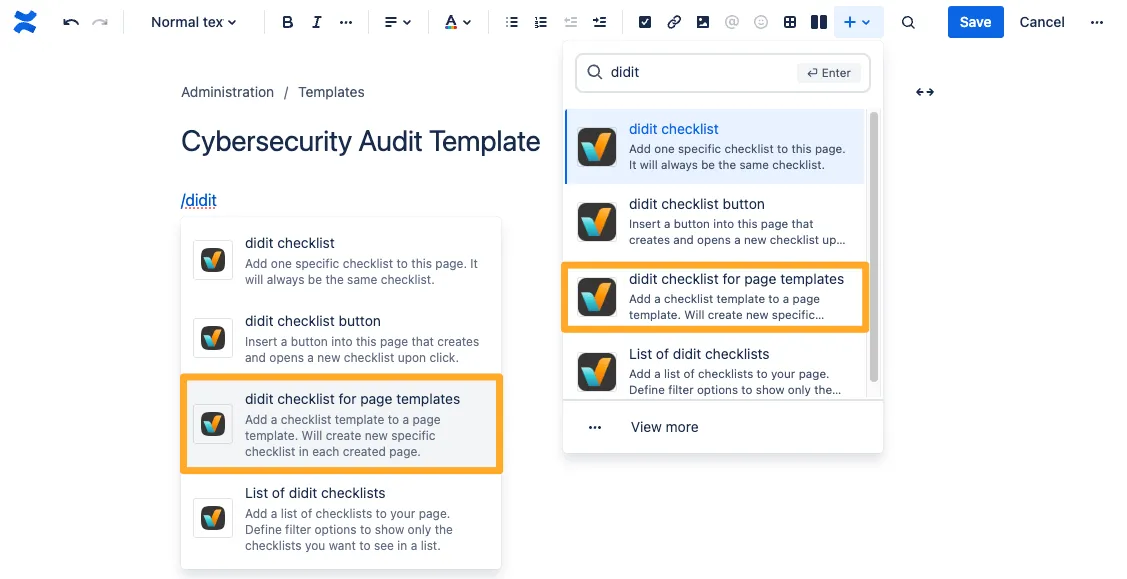This screenshot has height=579, width=1127.
Task: Insert a bullet list
Action: pos(512,22)
